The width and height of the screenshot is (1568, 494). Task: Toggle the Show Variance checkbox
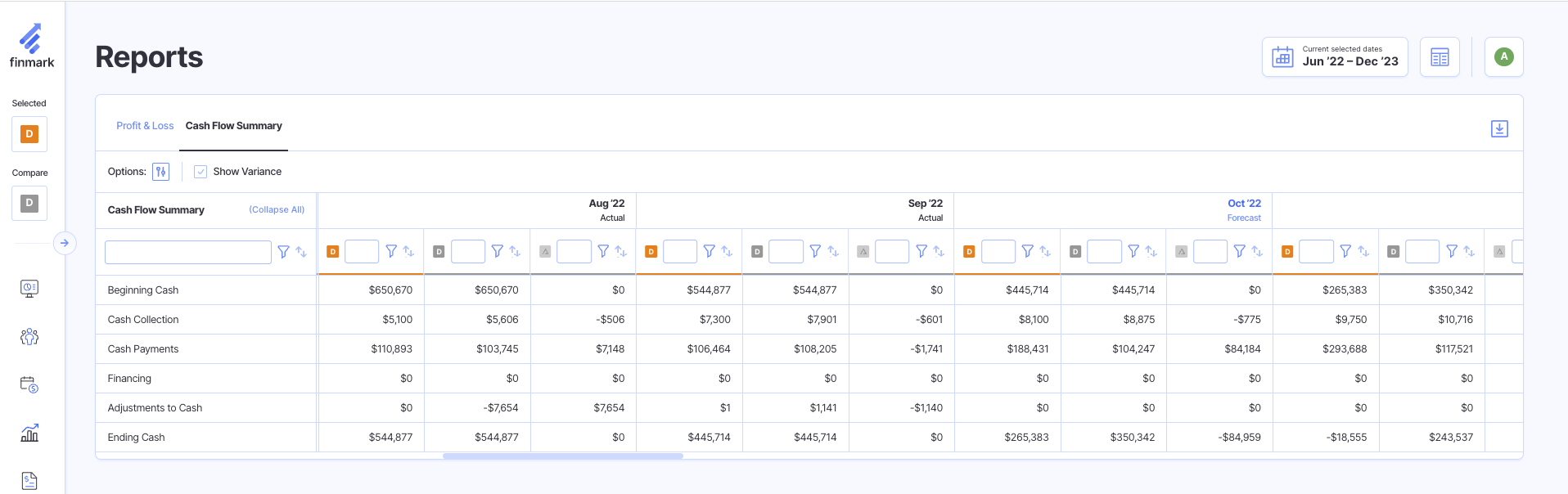[201, 172]
